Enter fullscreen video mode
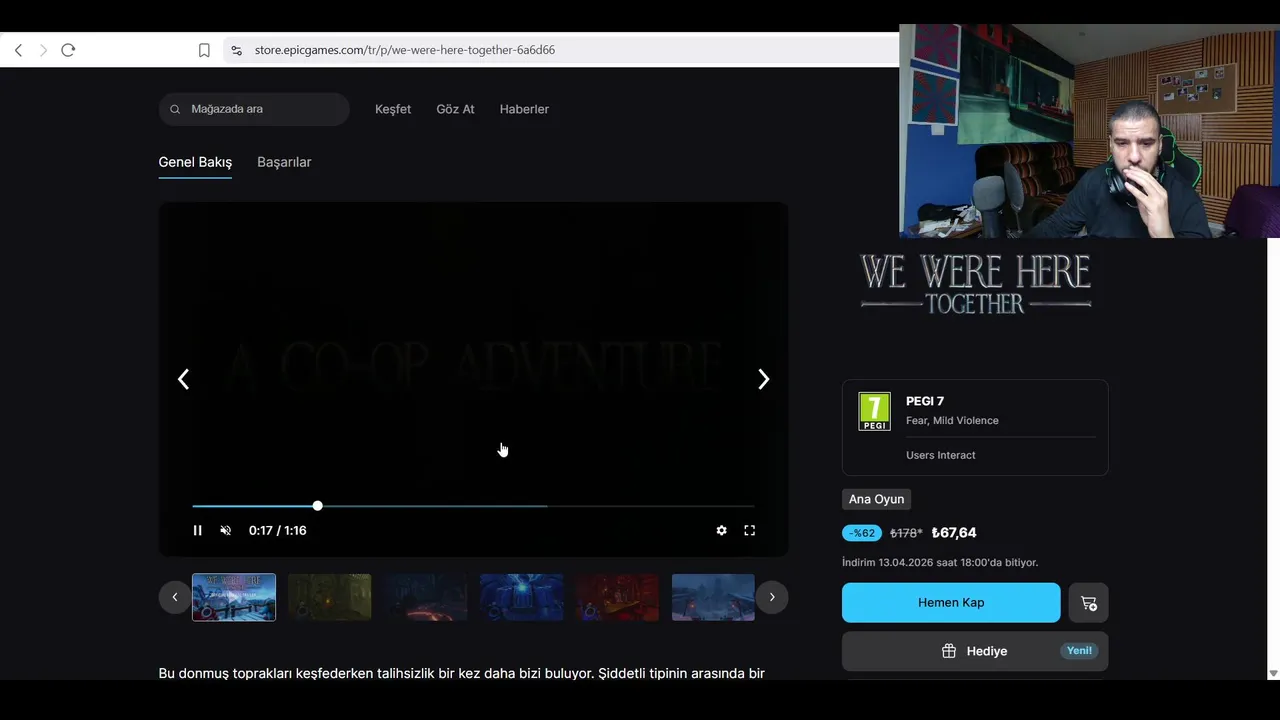 749,531
